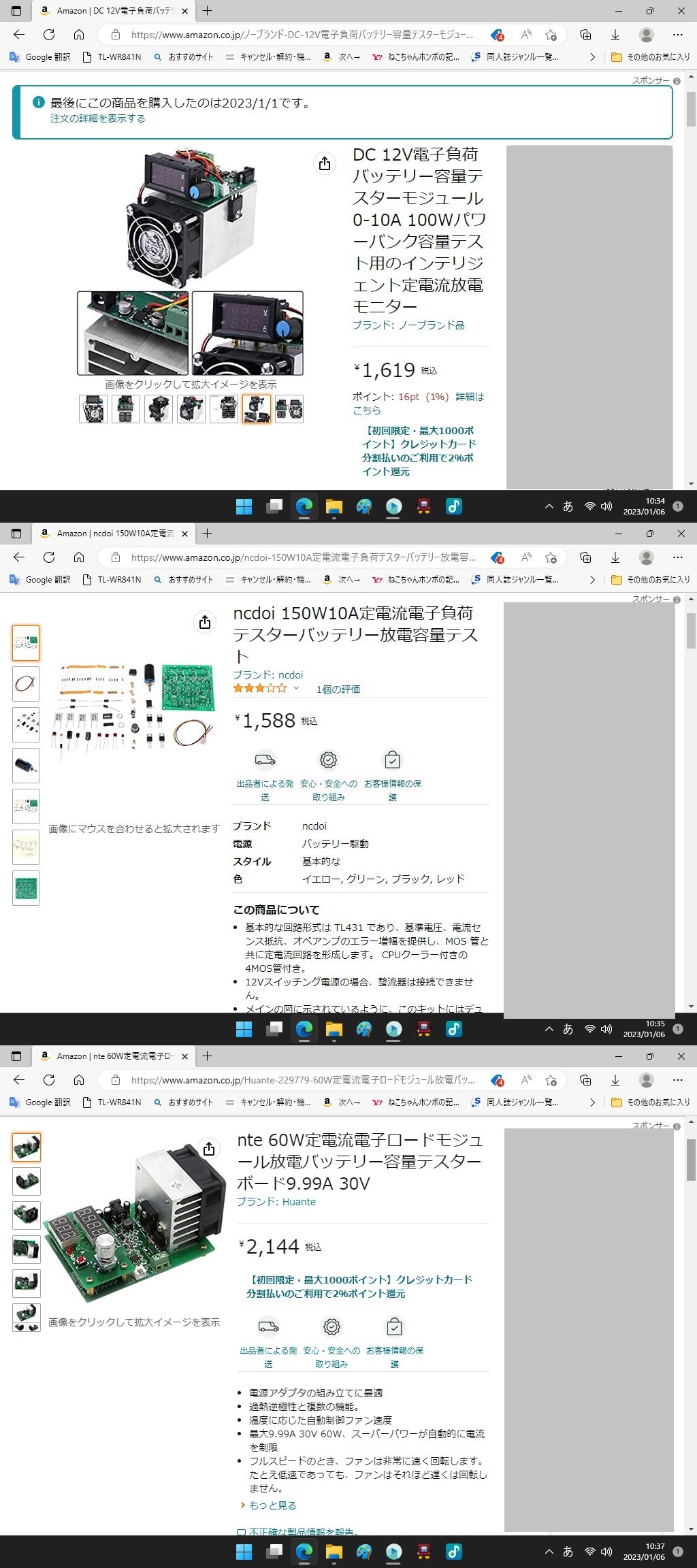Open the ブランド: Huante link
This screenshot has height=1568, width=697.
pos(276,1202)
